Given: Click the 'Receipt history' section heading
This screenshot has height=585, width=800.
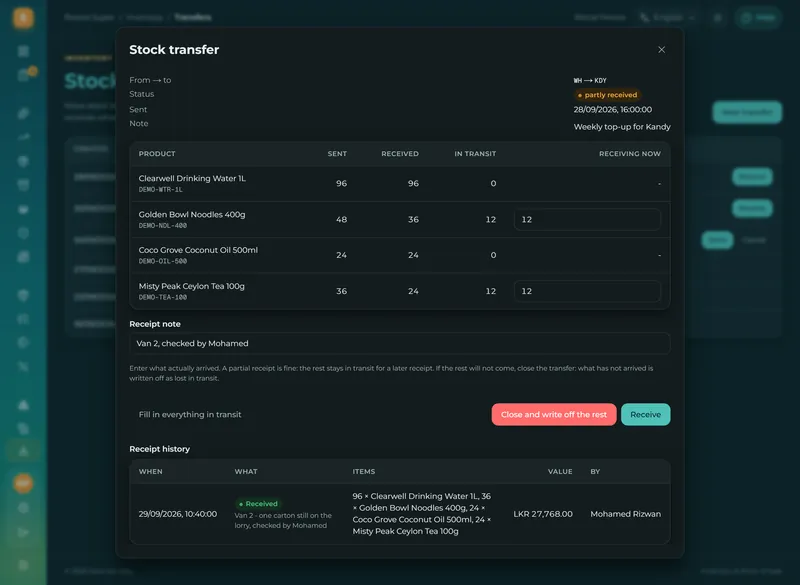Looking at the screenshot, I should click(159, 449).
